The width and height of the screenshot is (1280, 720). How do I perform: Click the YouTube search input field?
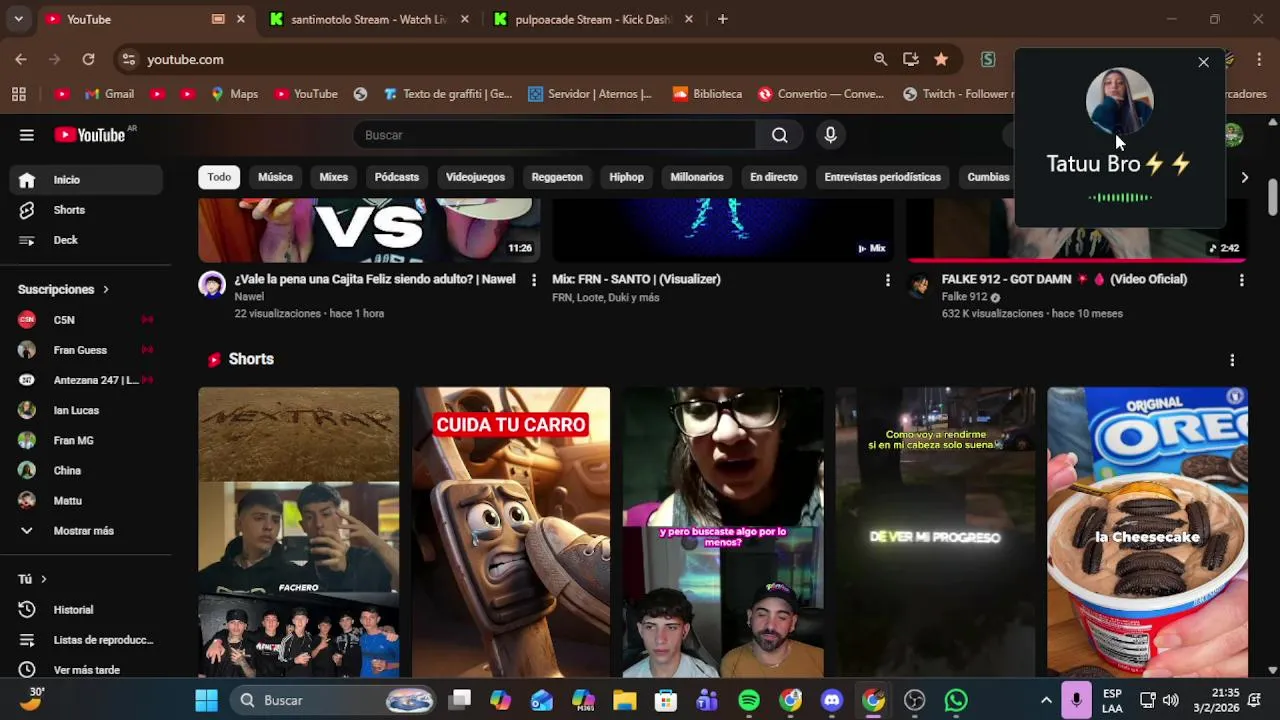tap(555, 135)
